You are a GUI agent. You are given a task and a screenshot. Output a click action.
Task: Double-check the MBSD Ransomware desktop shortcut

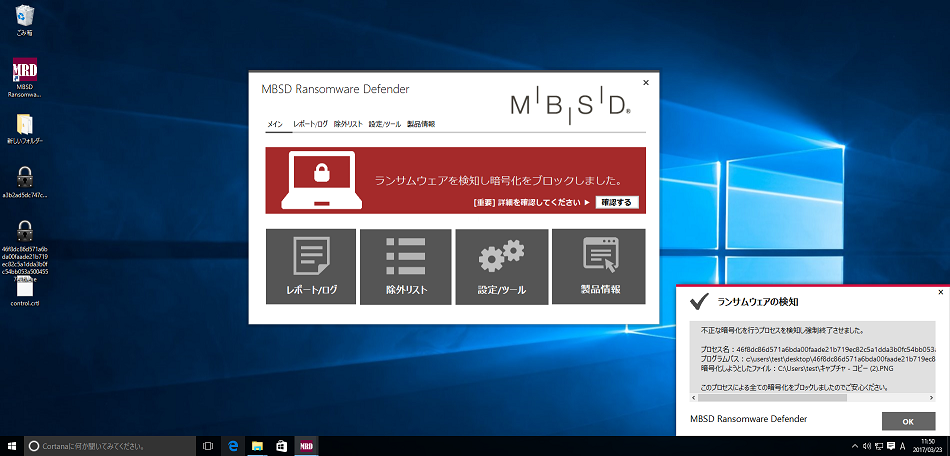point(25,77)
